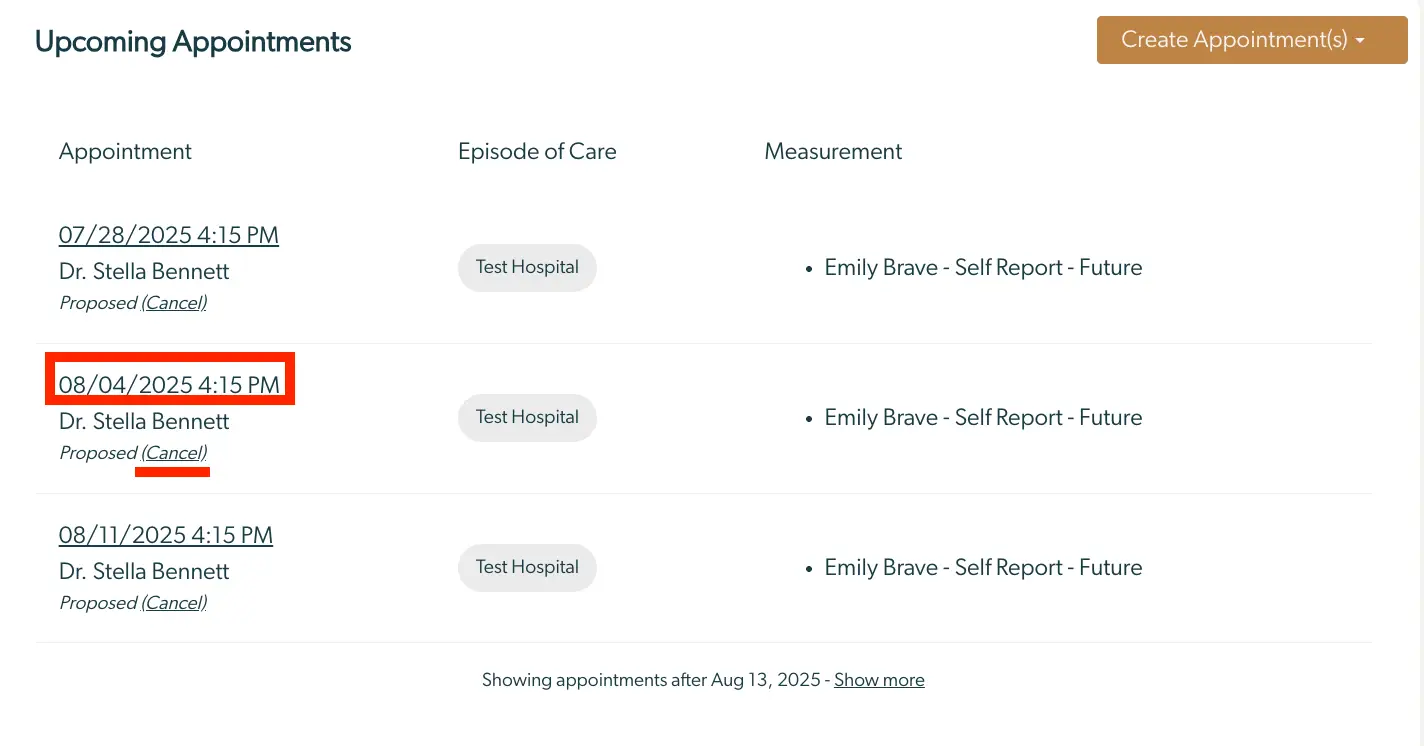Select the Test Hospital badge on second appointment
The width and height of the screenshot is (1424, 746).
pos(527,417)
